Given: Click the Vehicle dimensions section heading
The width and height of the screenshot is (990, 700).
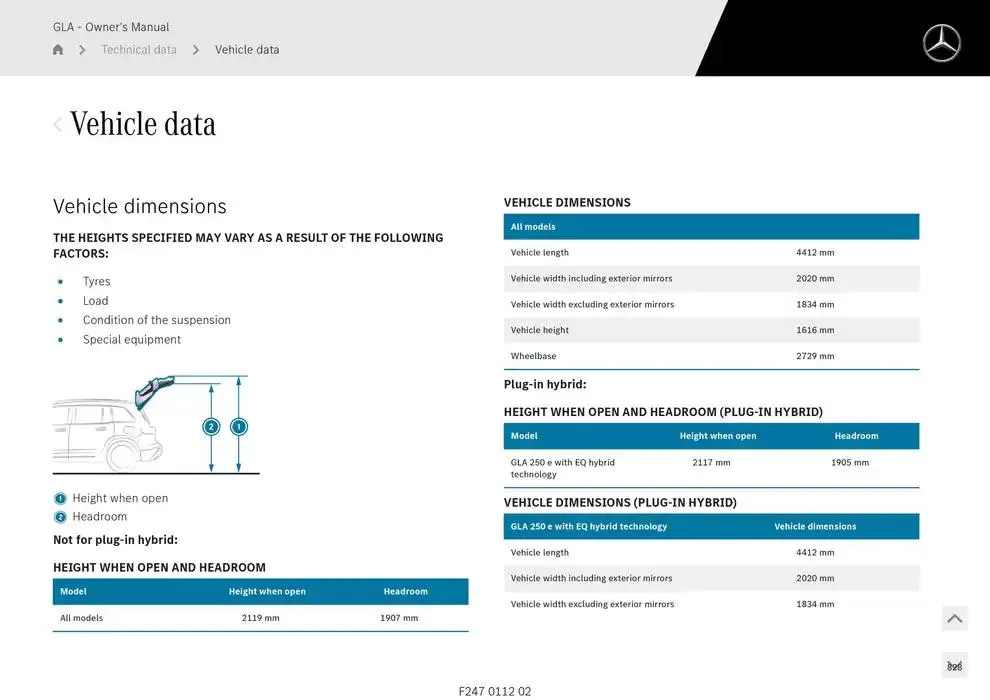Looking at the screenshot, I should click(x=140, y=206).
